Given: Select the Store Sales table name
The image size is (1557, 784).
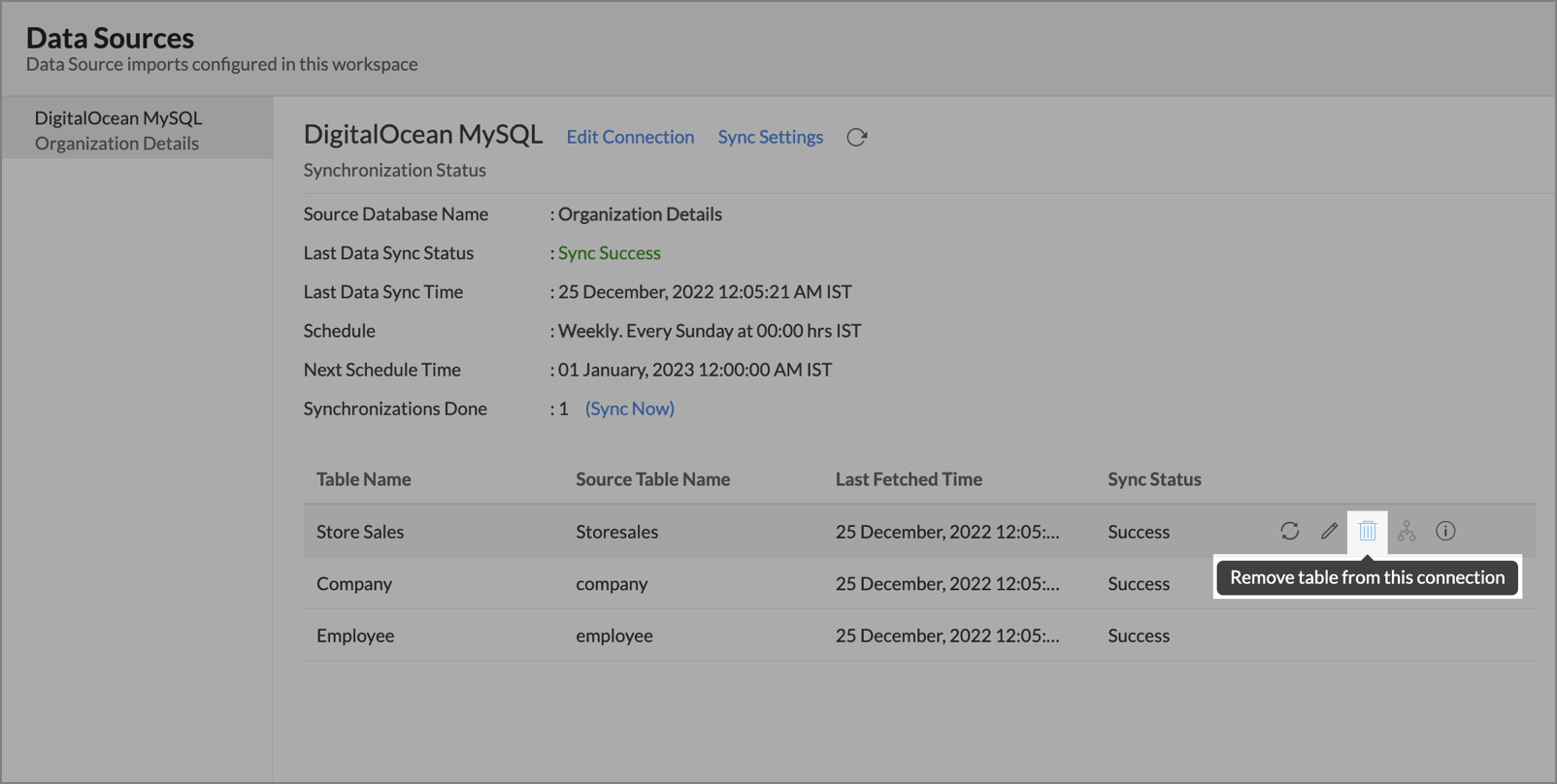Looking at the screenshot, I should click(360, 532).
